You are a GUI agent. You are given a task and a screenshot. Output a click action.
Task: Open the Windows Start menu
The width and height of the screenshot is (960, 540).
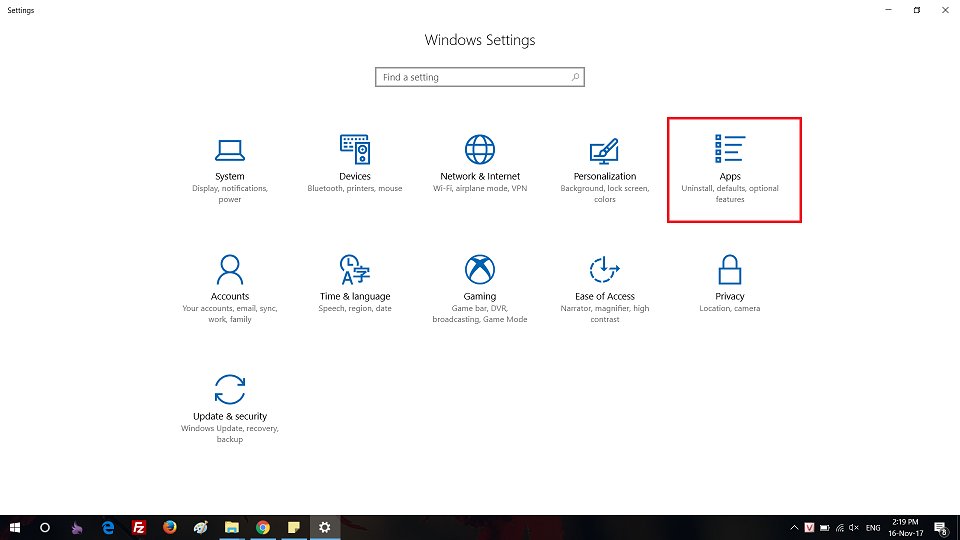[x=15, y=527]
